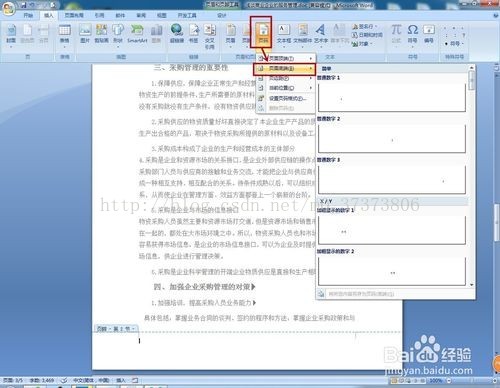Click the Page Number (页码) button
This screenshot has height=388, width=500.
tap(263, 33)
